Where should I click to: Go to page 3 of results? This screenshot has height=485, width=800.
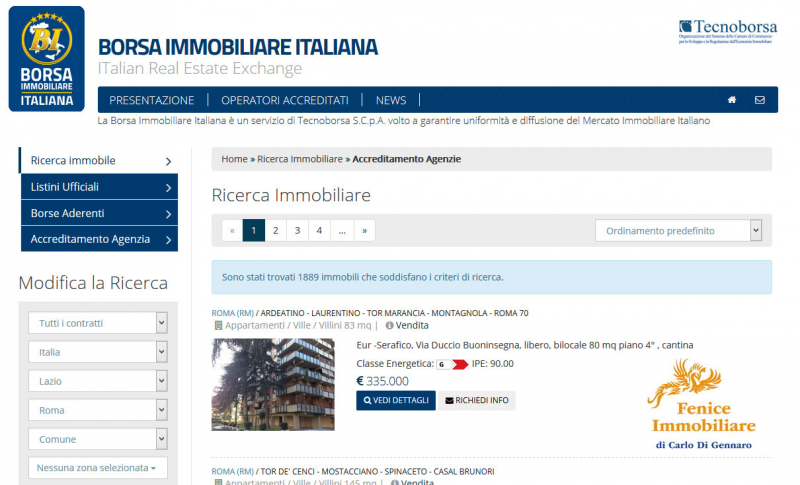(297, 231)
